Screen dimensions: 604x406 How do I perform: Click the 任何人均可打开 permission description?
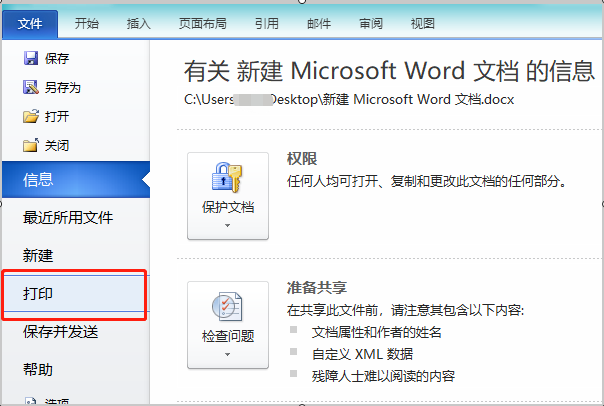tap(427, 181)
